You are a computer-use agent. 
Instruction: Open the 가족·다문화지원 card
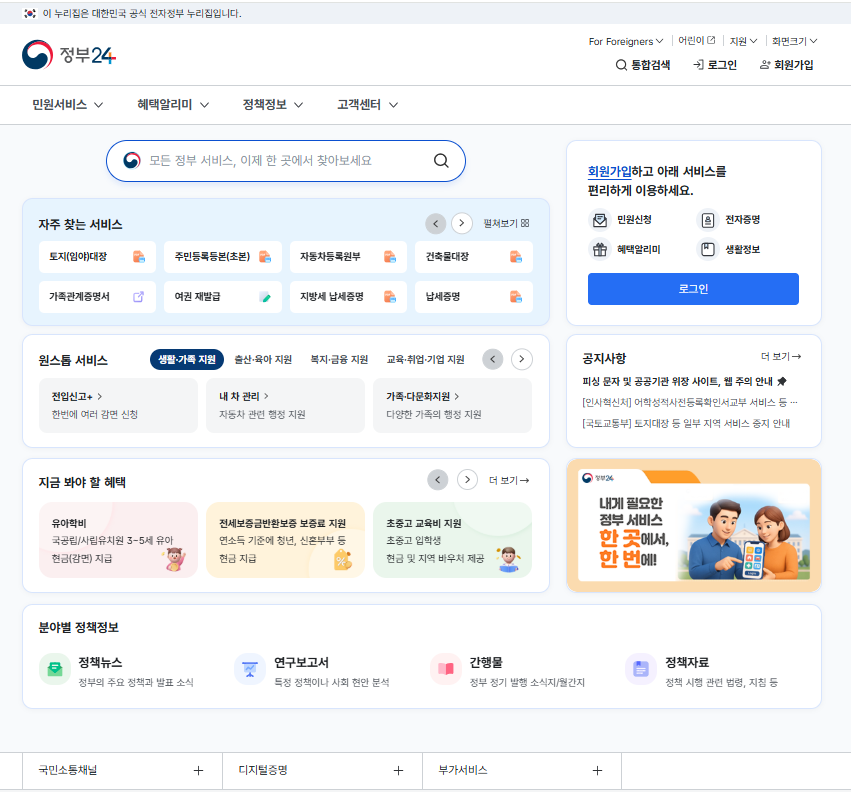tap(453, 405)
